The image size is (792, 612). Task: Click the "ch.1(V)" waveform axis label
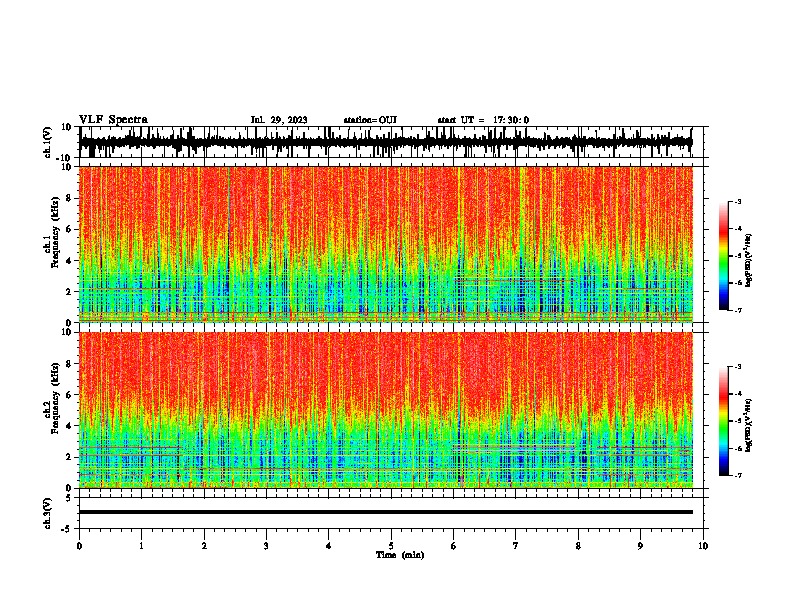point(48,142)
